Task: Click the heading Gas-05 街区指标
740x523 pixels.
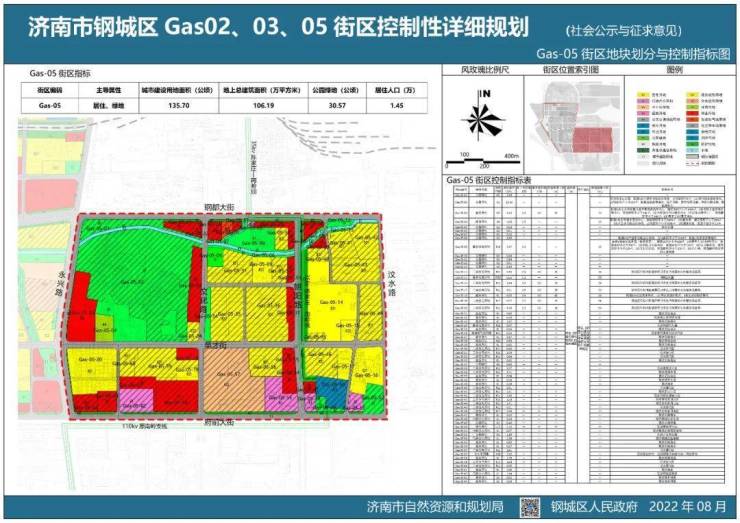Action: click(60, 74)
